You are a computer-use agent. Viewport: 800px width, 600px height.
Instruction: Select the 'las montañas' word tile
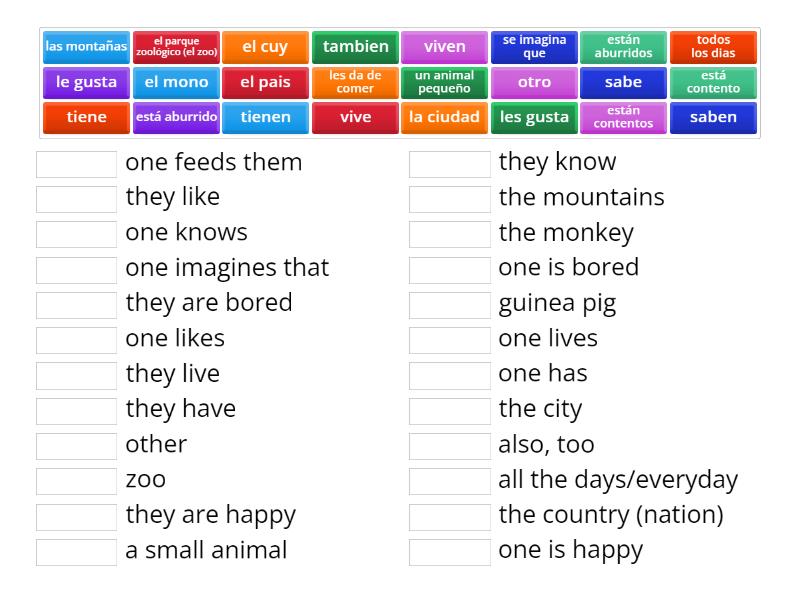point(87,47)
